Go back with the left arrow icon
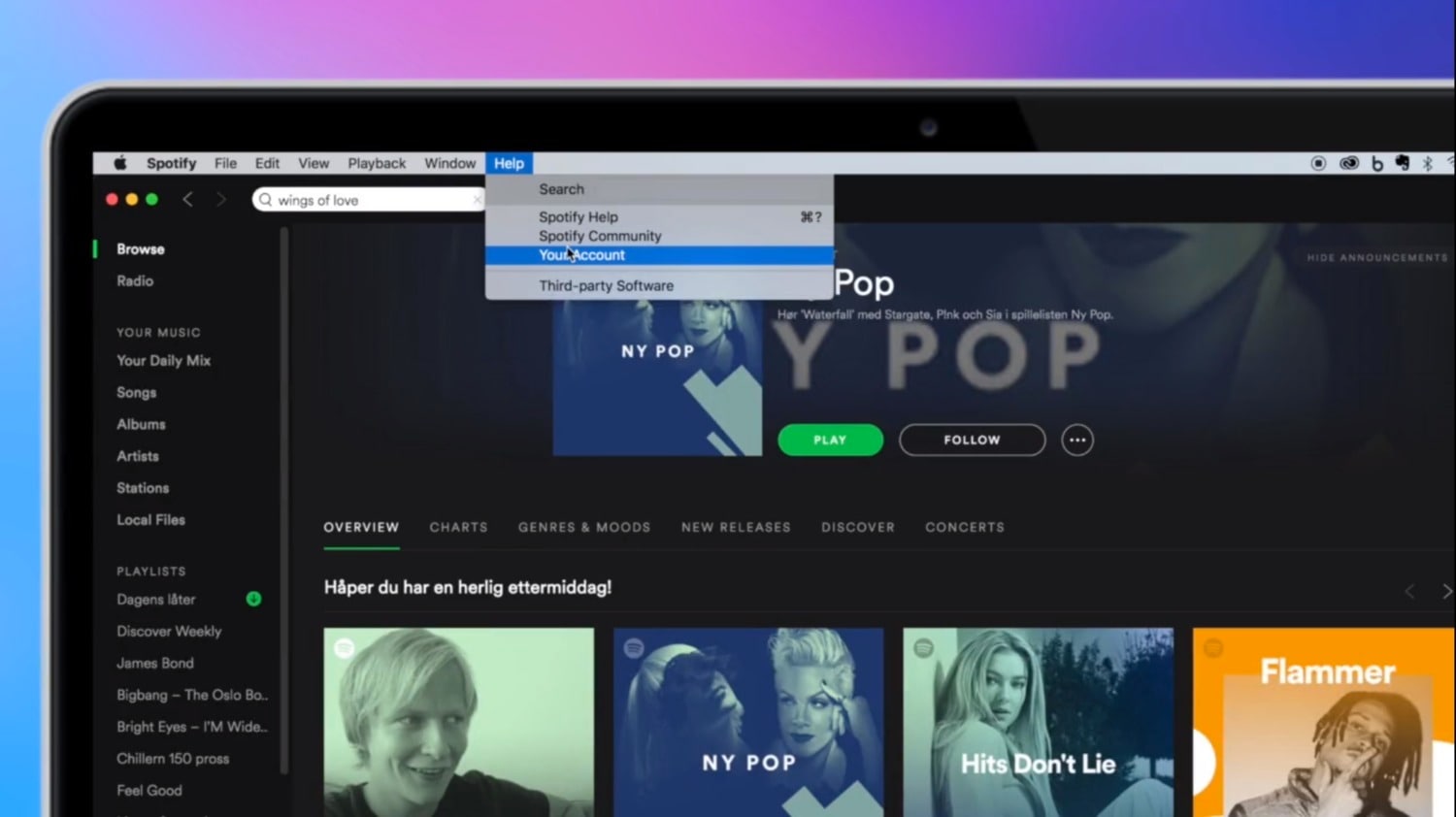Image resolution: width=1456 pixels, height=817 pixels. click(x=187, y=199)
